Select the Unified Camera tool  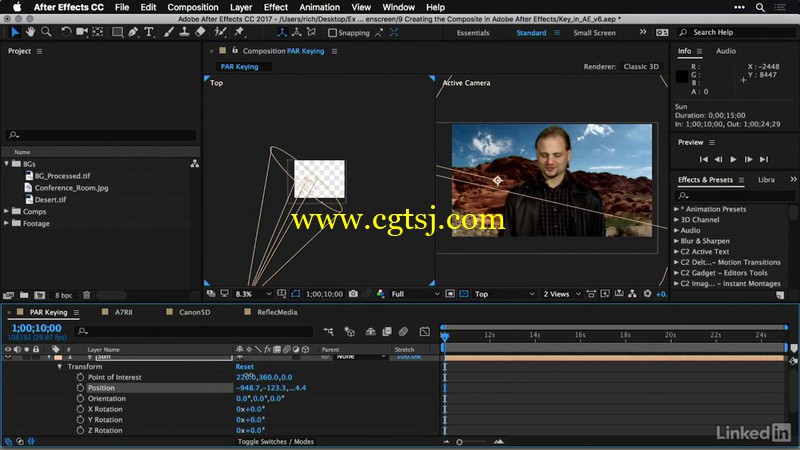82,32
